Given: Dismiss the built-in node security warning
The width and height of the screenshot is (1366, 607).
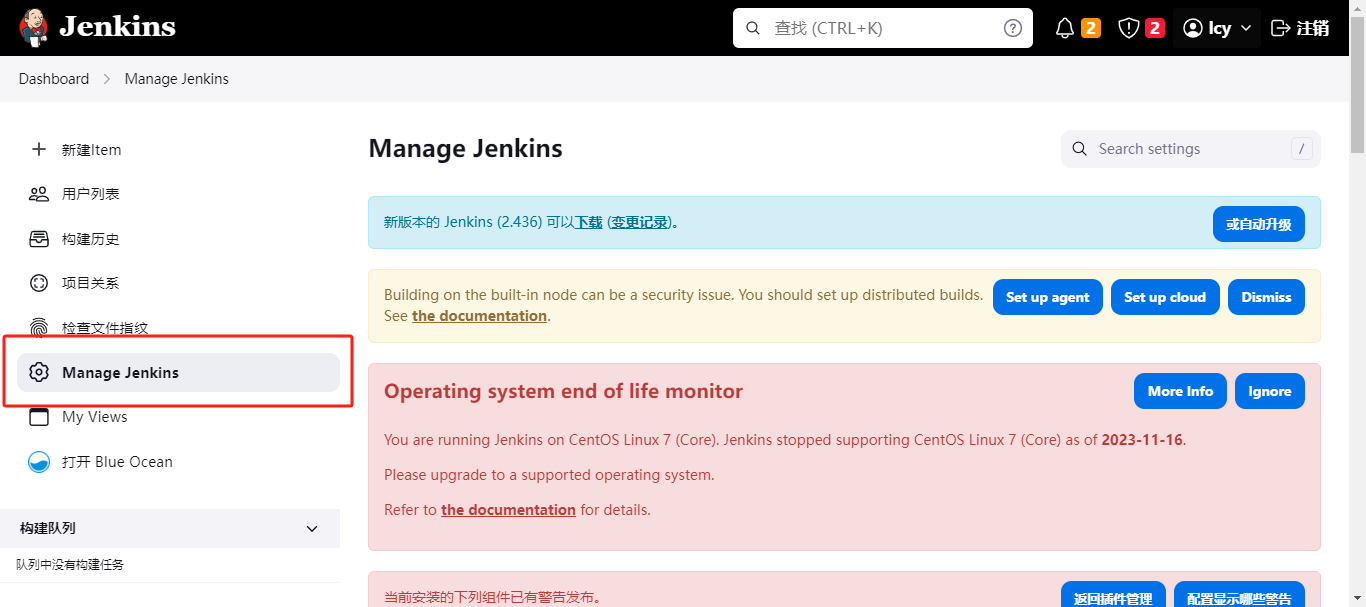Looking at the screenshot, I should [1266, 297].
